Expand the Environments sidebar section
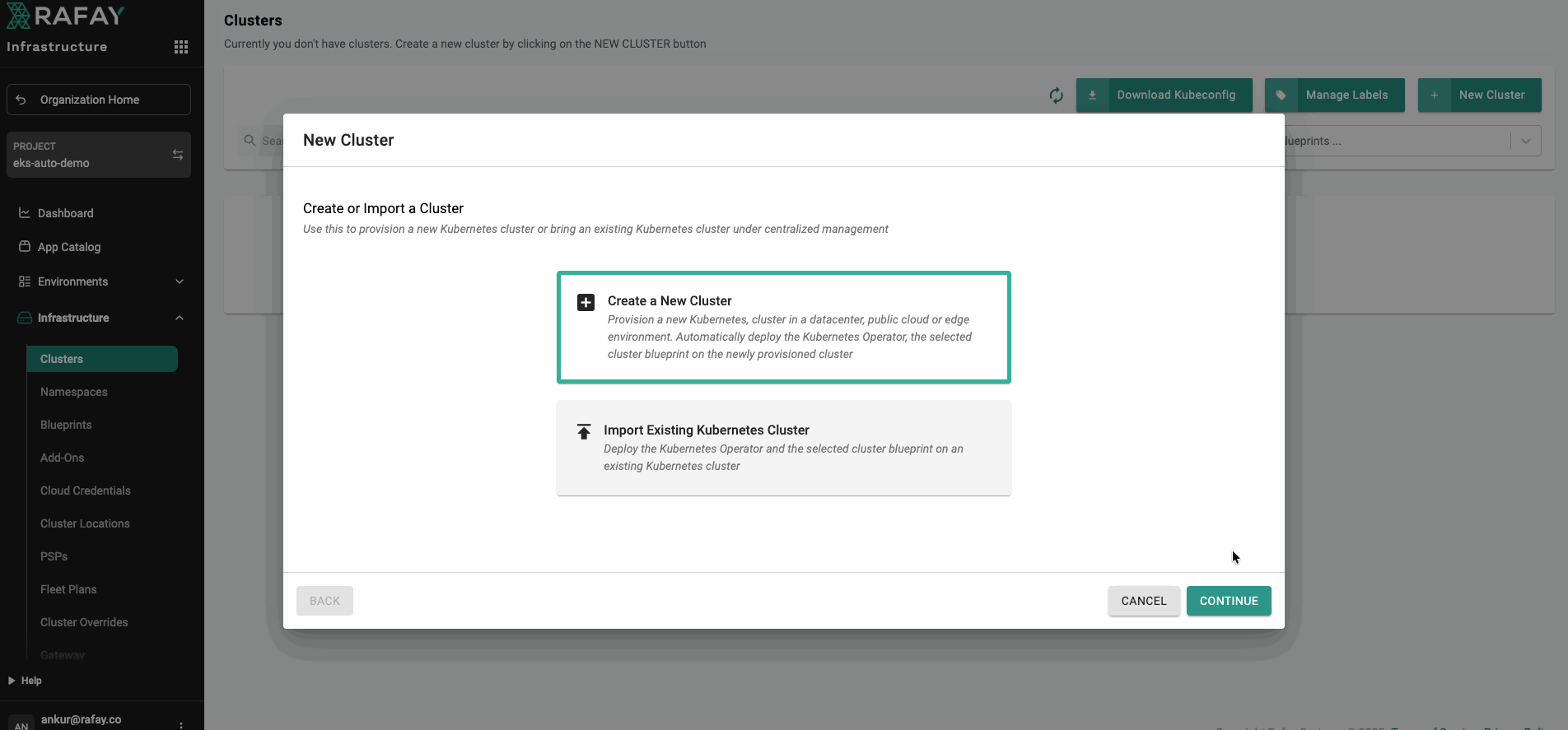Viewport: 1568px width, 730px height. [x=180, y=281]
